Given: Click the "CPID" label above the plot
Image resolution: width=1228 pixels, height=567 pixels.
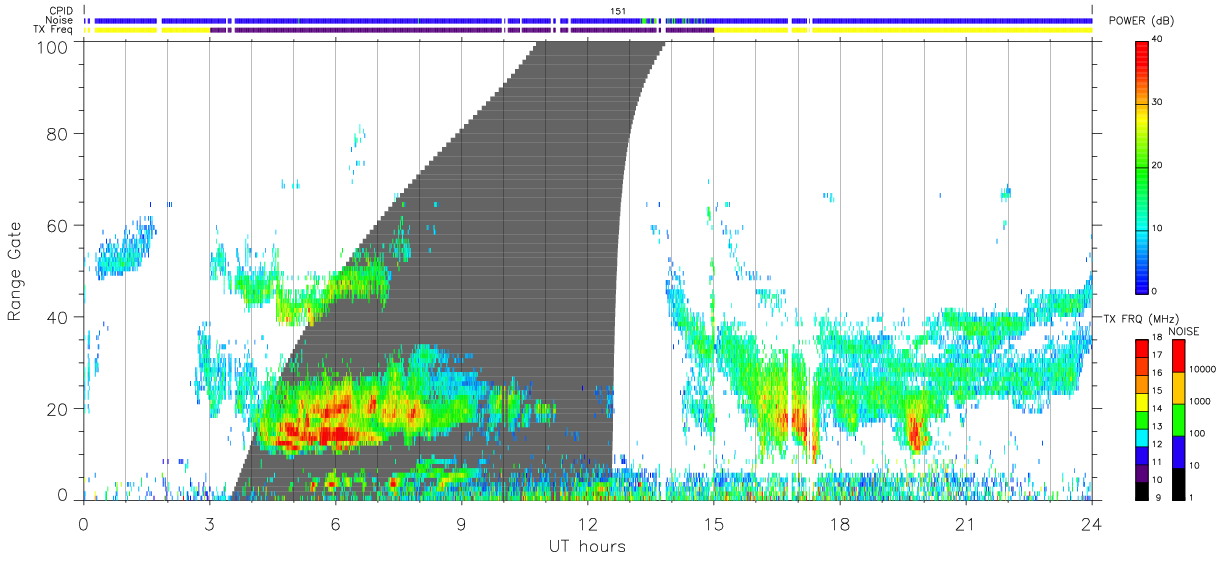Looking at the screenshot, I should (59, 11).
